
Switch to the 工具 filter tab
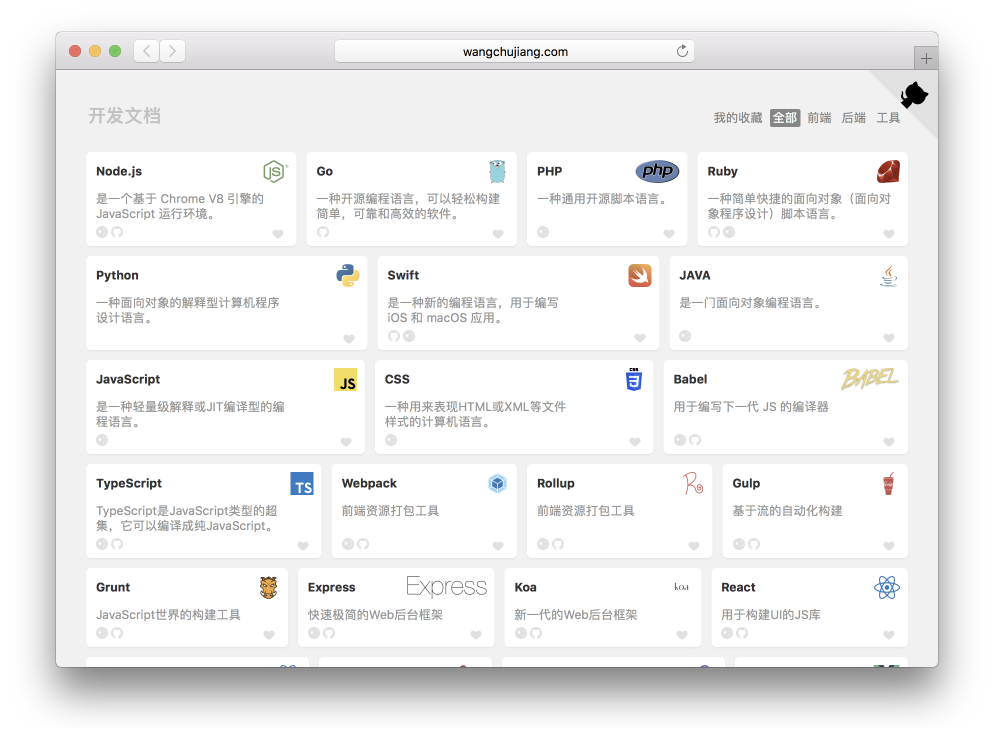tap(888, 118)
